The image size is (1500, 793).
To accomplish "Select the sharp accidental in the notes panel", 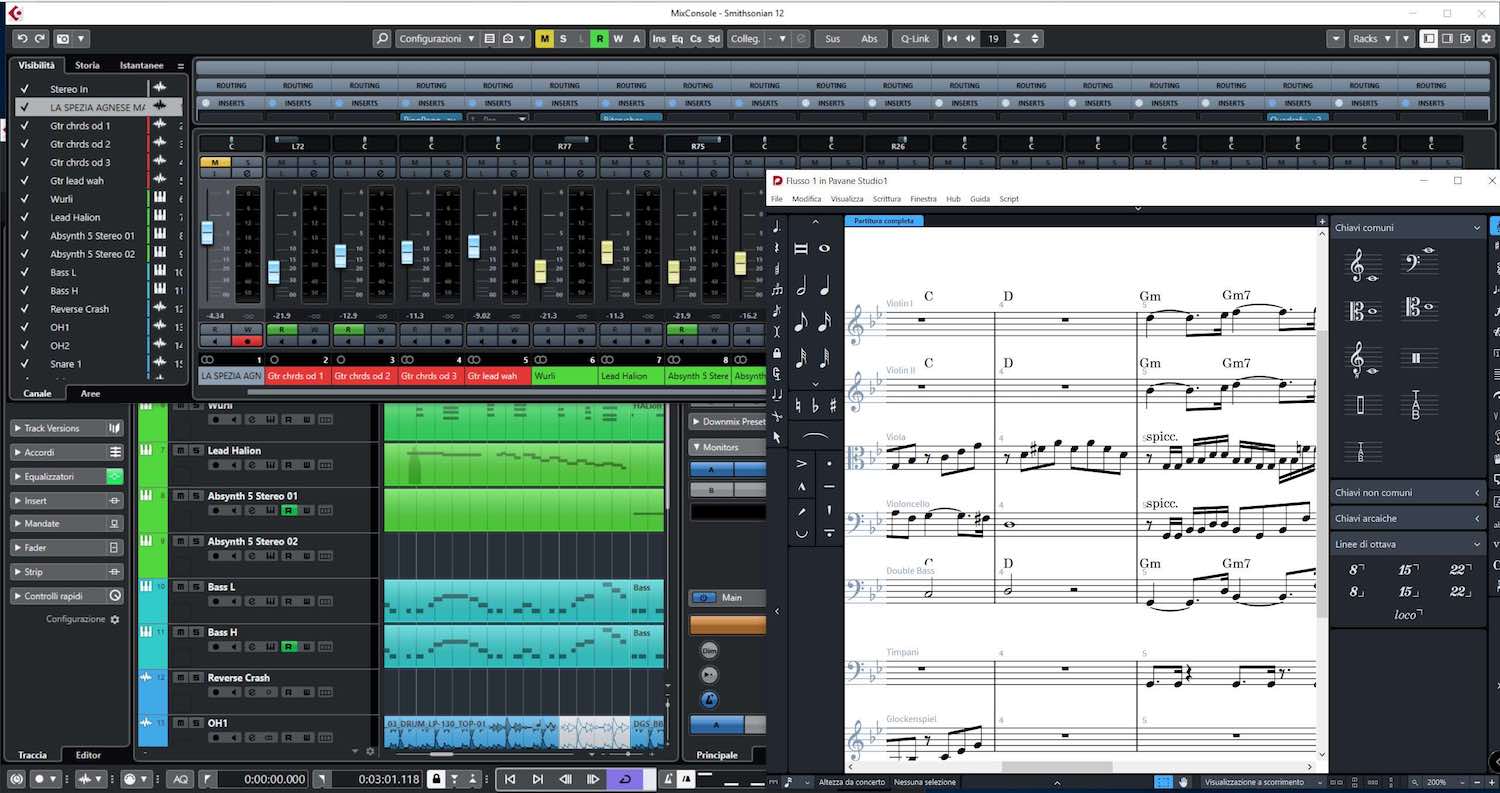I will click(832, 405).
